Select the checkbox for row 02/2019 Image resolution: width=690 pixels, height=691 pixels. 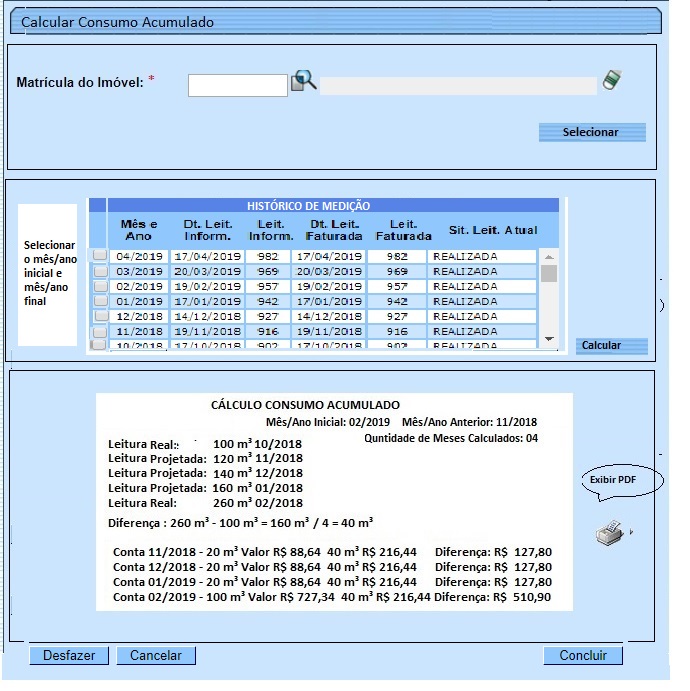[x=100, y=286]
